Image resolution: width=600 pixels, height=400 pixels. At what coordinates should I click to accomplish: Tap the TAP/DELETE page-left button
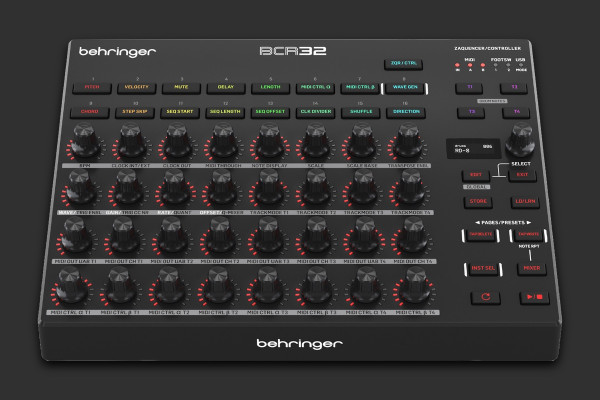click(481, 235)
